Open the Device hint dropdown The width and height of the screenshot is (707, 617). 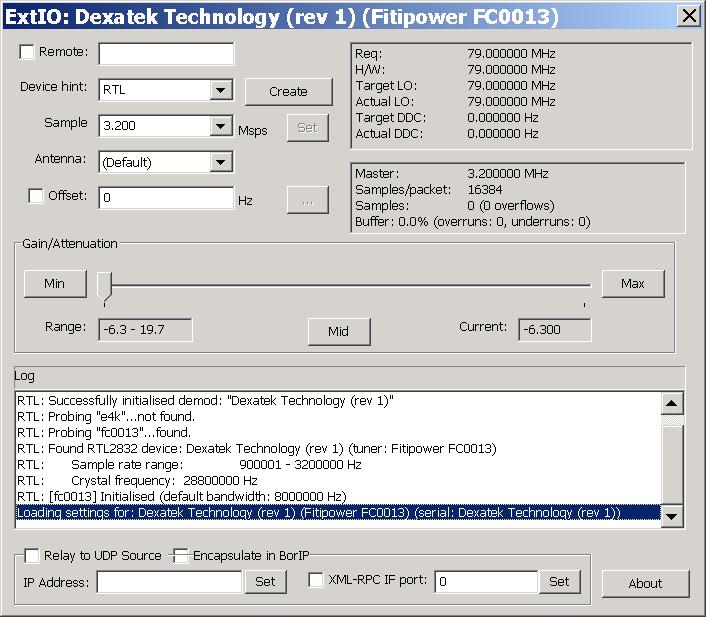pos(220,90)
